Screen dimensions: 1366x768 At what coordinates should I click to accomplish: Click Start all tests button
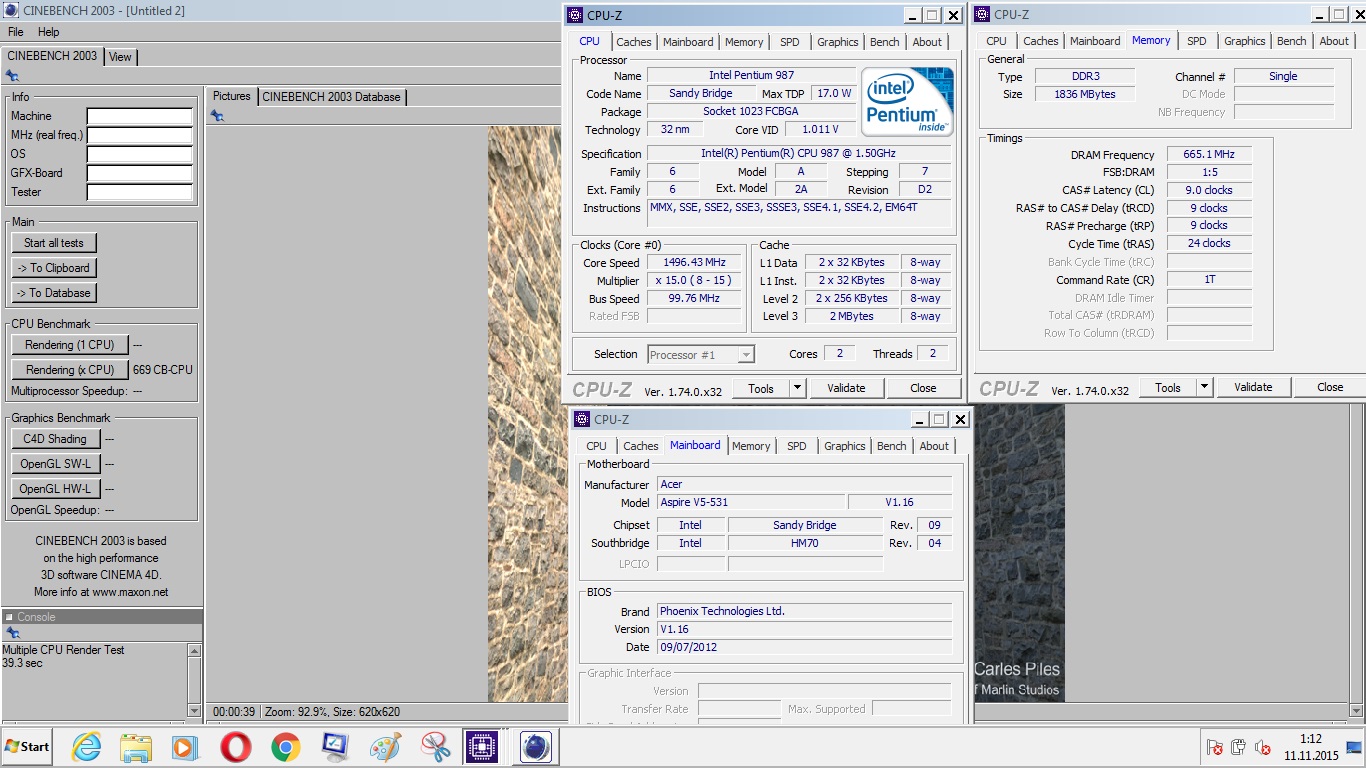(54, 243)
